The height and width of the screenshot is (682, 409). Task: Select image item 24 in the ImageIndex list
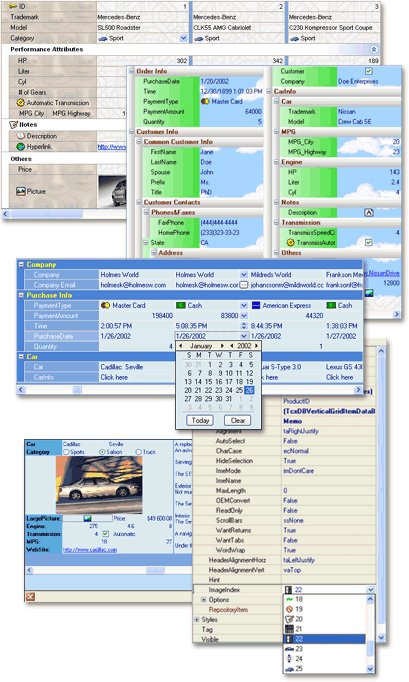324,659
